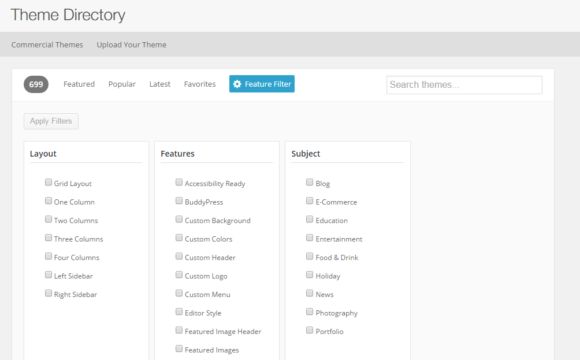Check the E-Commerce subject box
Screen dimensions: 580x360
coord(310,201)
